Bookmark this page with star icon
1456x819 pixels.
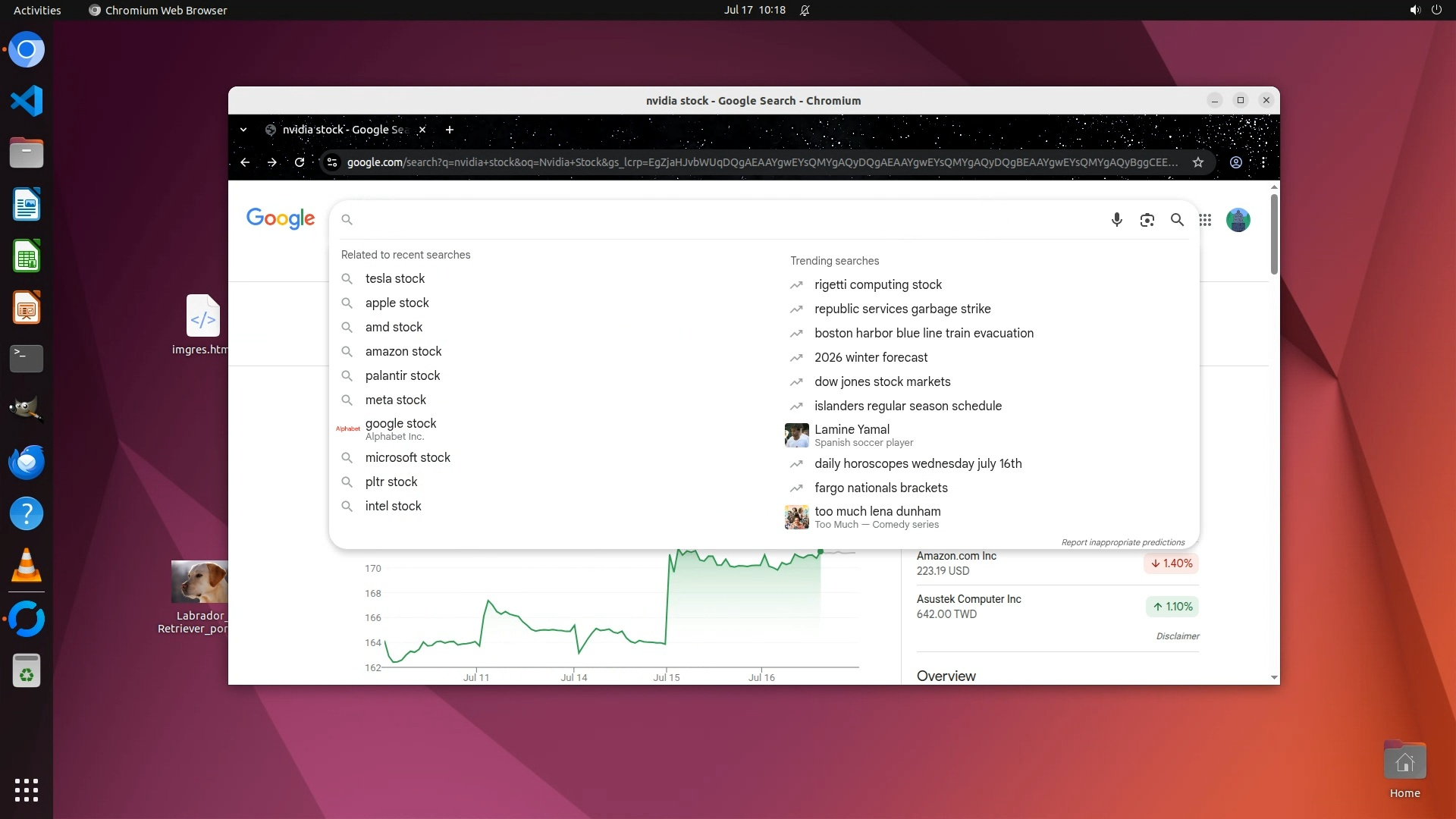click(x=1198, y=162)
